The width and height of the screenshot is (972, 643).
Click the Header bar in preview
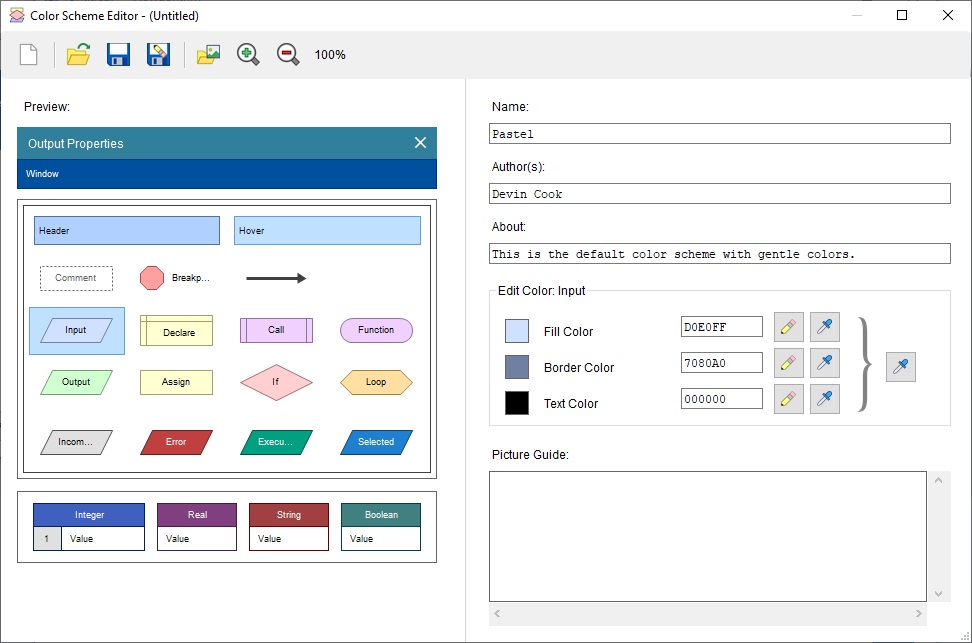127,231
